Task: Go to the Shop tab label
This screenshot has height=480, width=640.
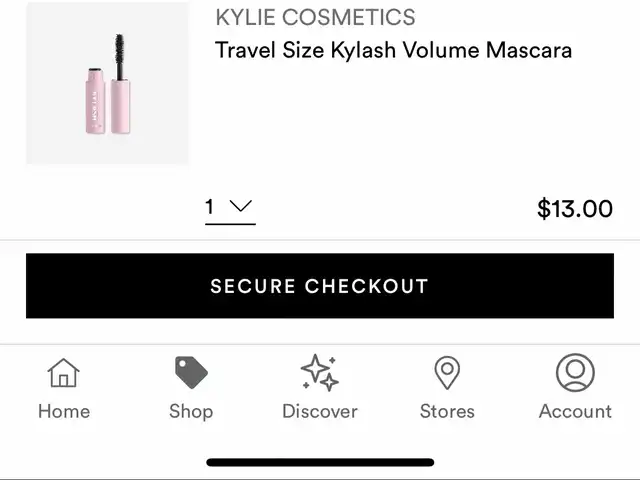Action: (191, 411)
